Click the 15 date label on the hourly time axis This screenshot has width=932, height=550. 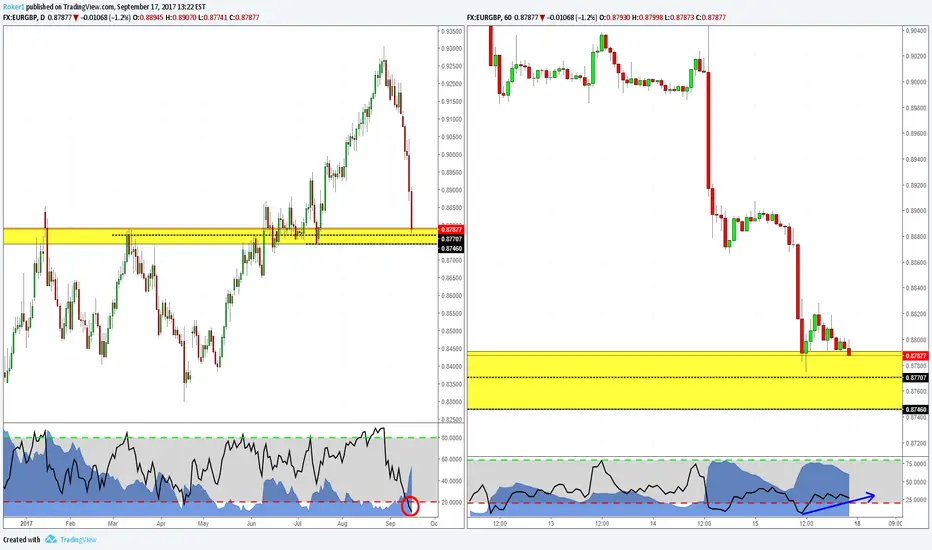tap(755, 524)
